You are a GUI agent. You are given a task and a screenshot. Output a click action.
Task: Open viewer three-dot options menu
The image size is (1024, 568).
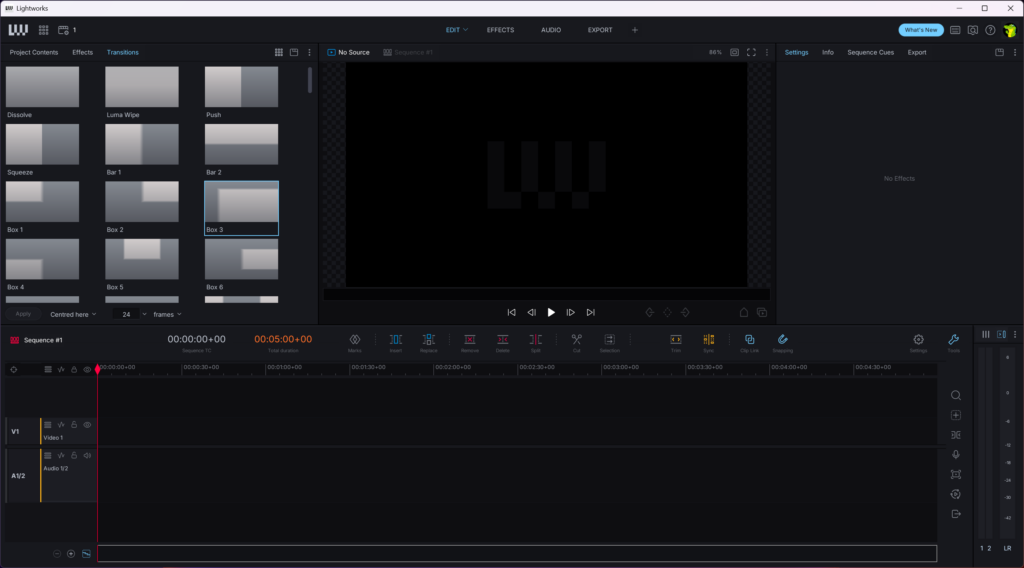767,52
